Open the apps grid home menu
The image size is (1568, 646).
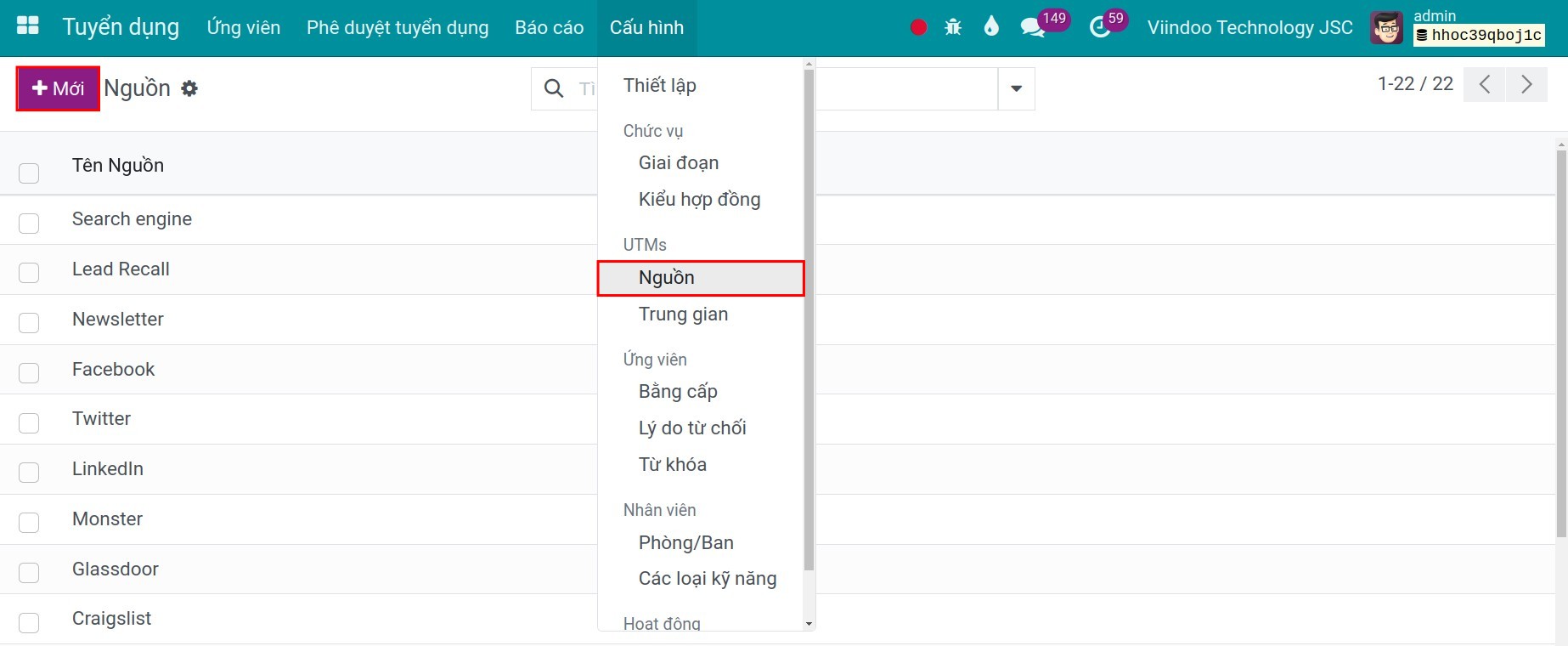pos(28,26)
